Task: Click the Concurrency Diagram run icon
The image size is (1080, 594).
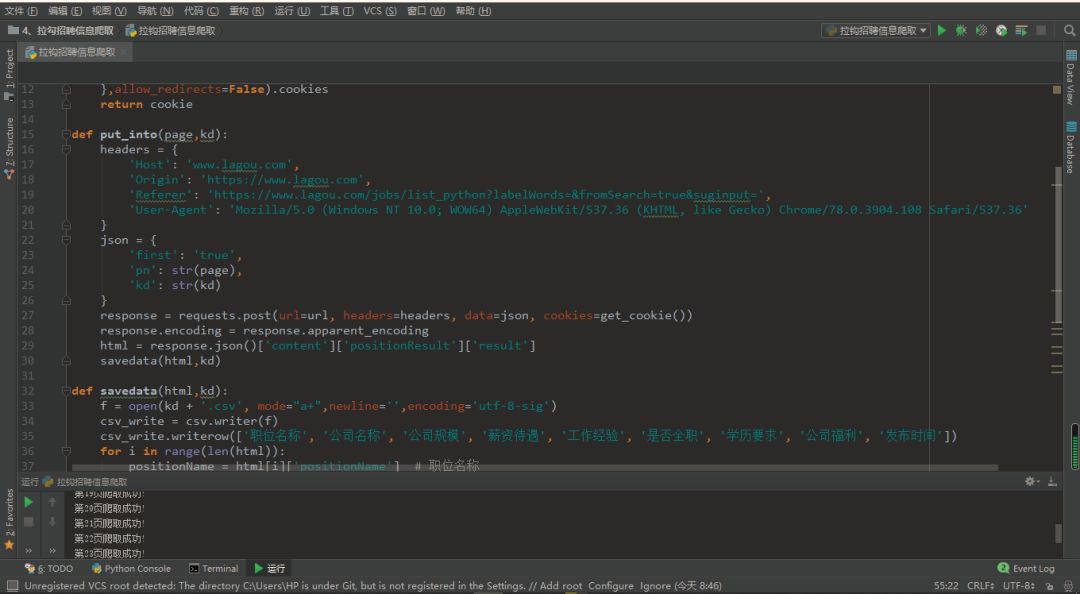Action: click(x=1021, y=30)
